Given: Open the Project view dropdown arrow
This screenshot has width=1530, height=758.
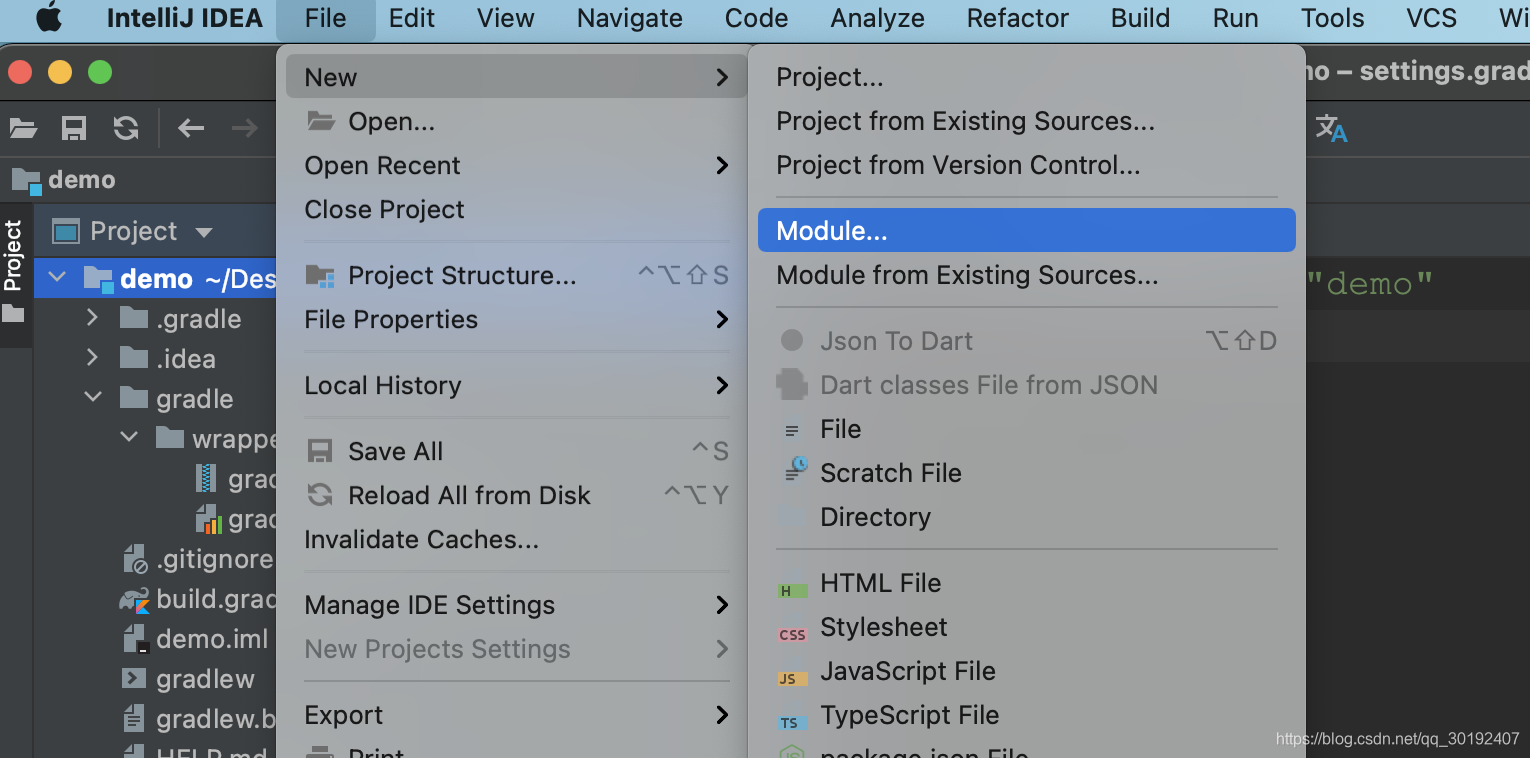Looking at the screenshot, I should point(204,232).
